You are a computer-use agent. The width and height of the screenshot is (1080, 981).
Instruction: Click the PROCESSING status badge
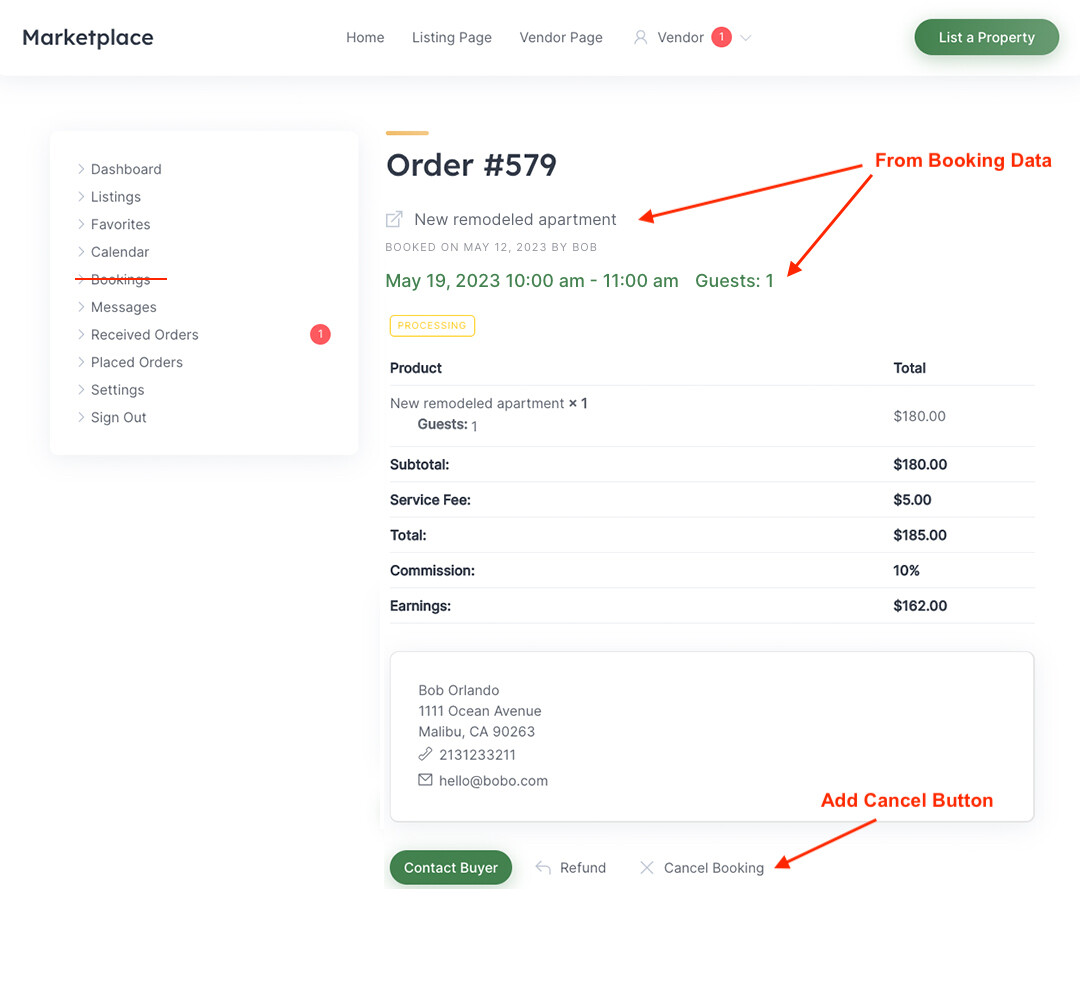[432, 325]
